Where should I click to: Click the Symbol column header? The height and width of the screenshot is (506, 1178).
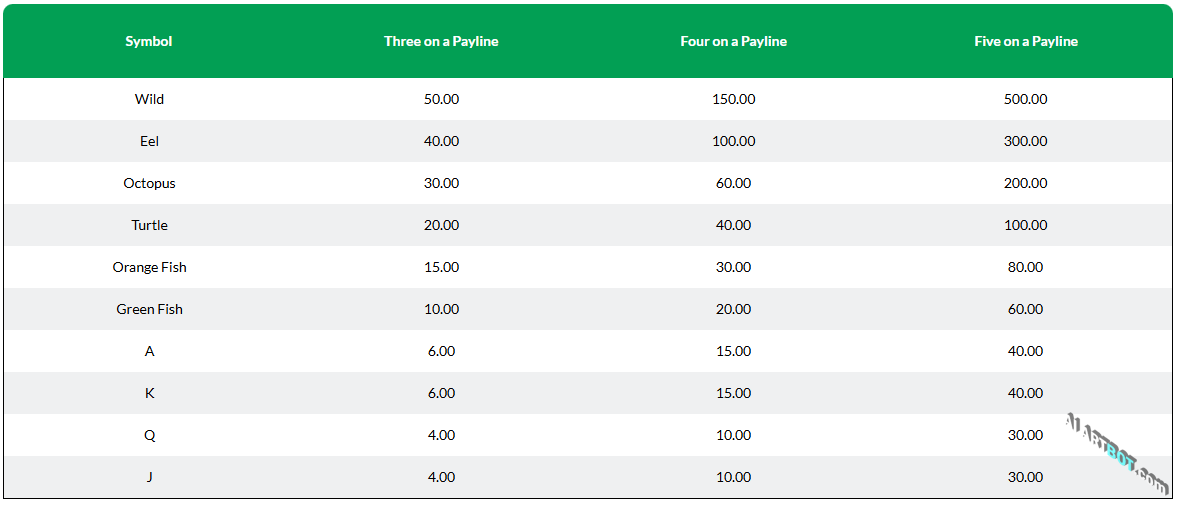(149, 42)
